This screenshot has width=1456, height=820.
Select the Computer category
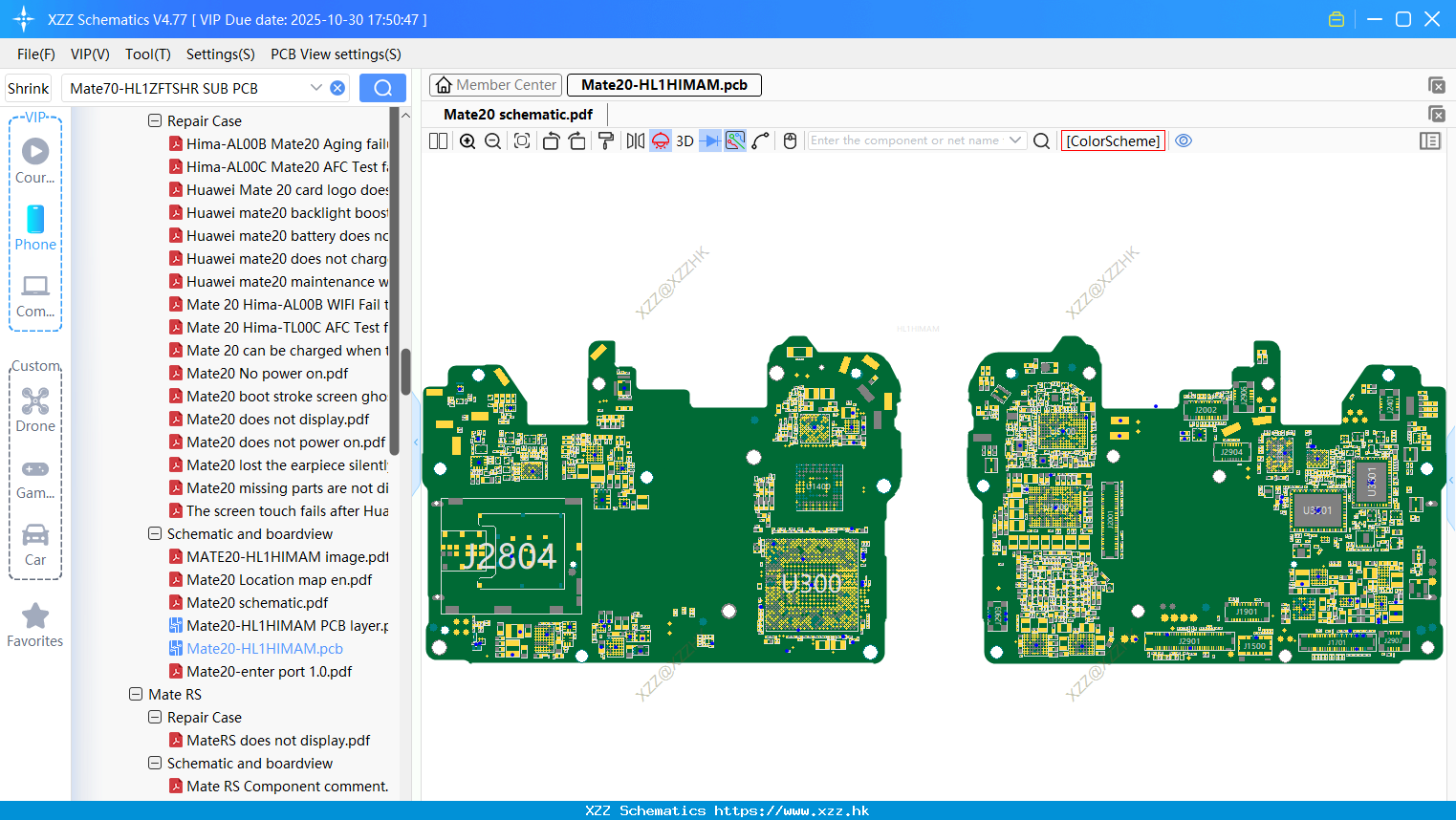click(35, 296)
